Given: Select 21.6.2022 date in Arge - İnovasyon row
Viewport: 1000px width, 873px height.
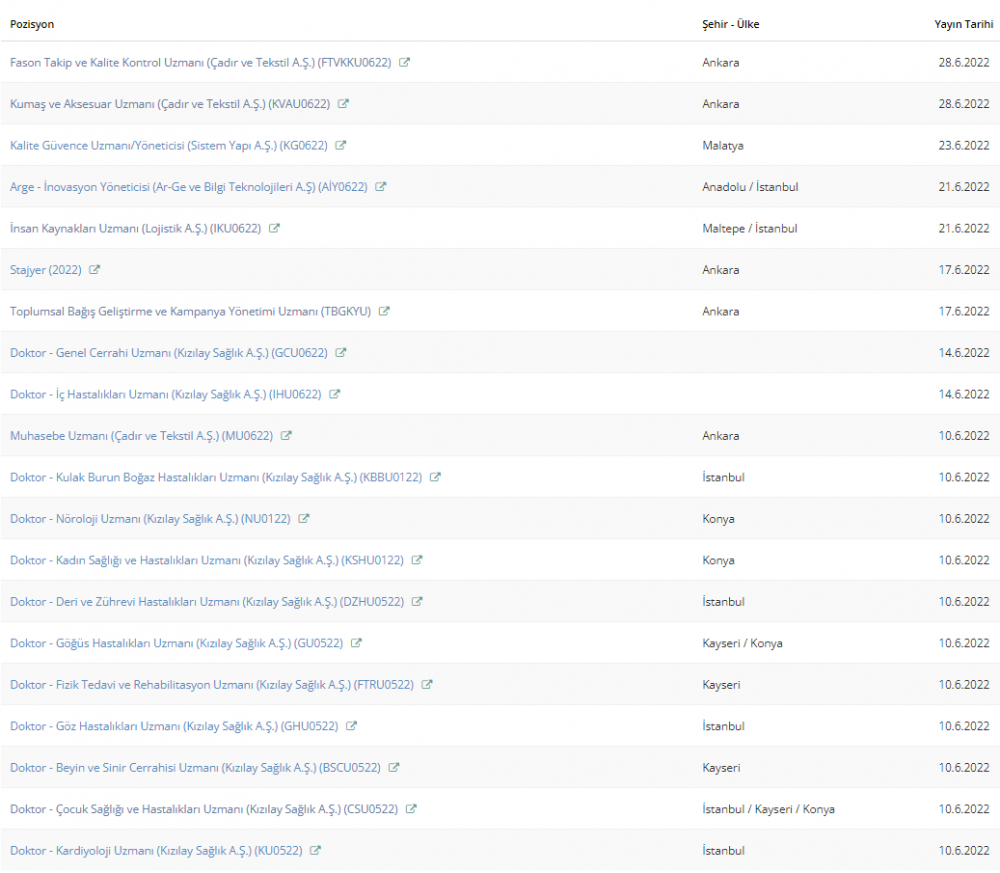Looking at the screenshot, I should click(964, 187).
